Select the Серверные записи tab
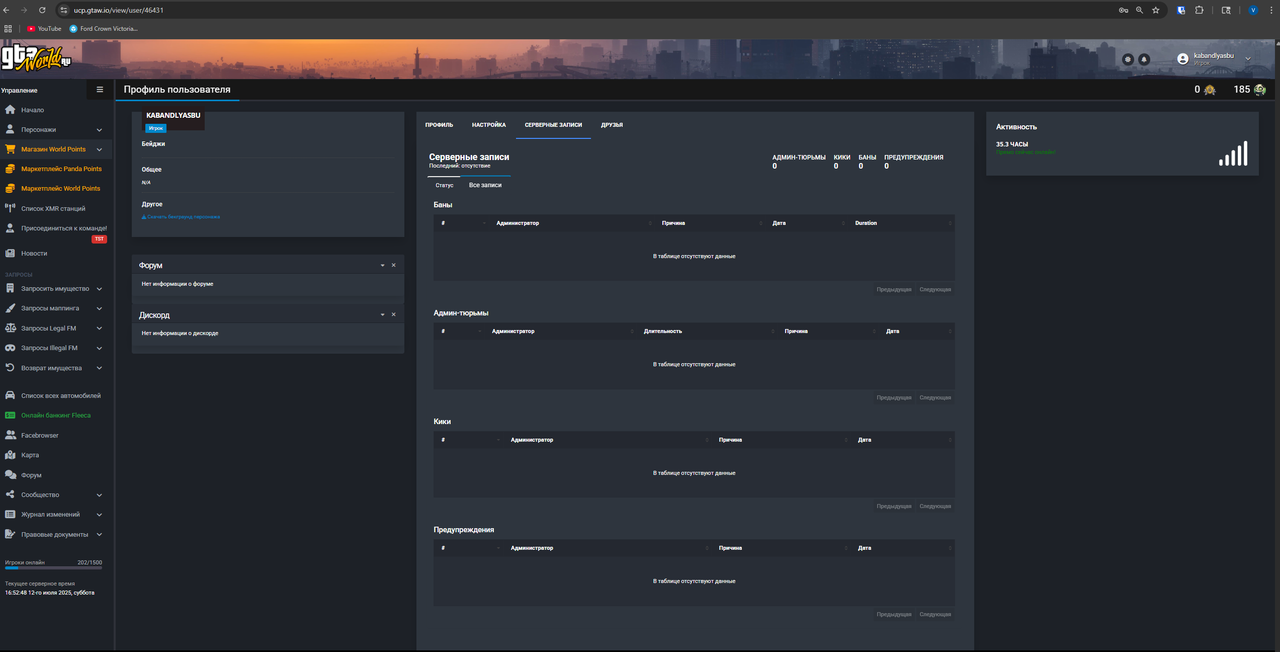The width and height of the screenshot is (1280, 652). point(553,125)
